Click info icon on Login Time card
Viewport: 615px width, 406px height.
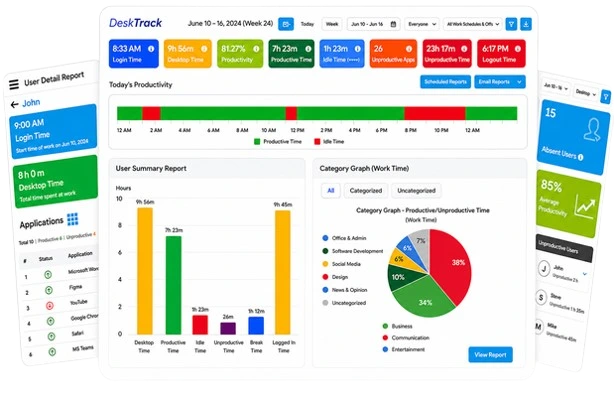click(151, 49)
